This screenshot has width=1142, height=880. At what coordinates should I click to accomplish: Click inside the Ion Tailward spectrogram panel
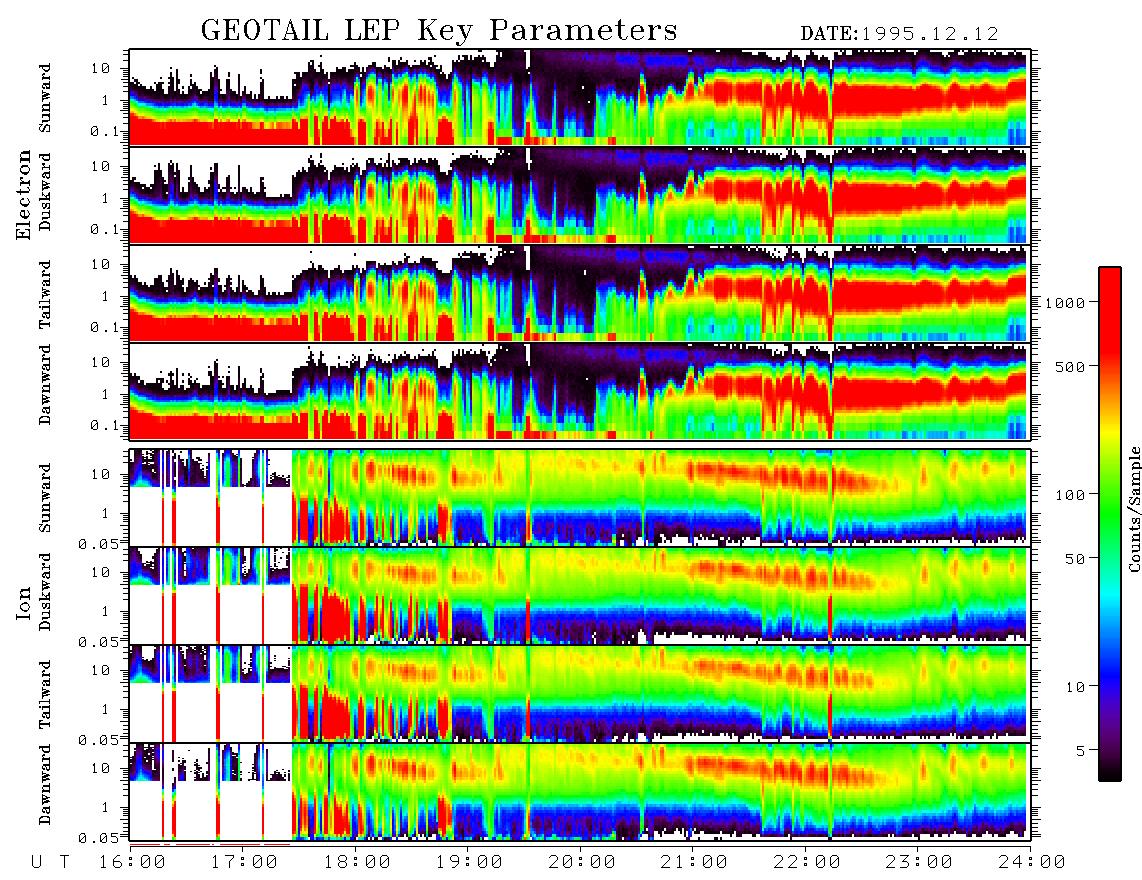579,694
